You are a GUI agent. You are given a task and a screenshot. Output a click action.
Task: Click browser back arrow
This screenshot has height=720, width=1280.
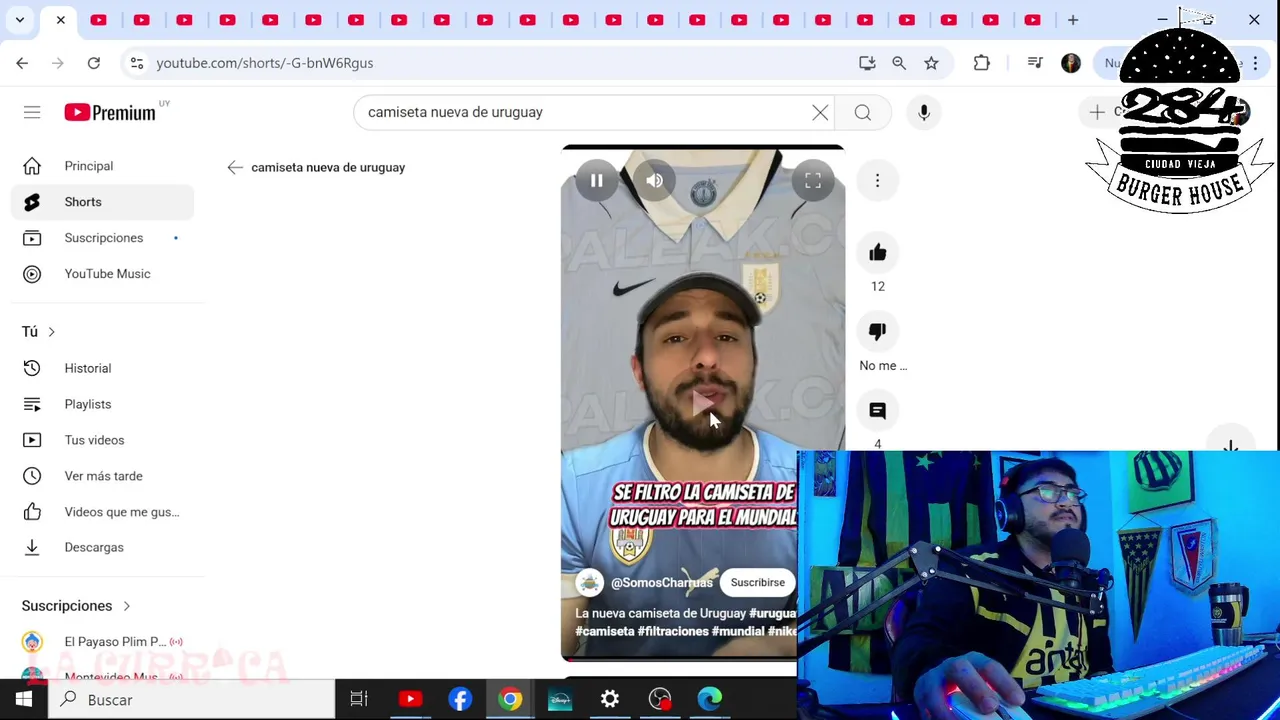[22, 63]
